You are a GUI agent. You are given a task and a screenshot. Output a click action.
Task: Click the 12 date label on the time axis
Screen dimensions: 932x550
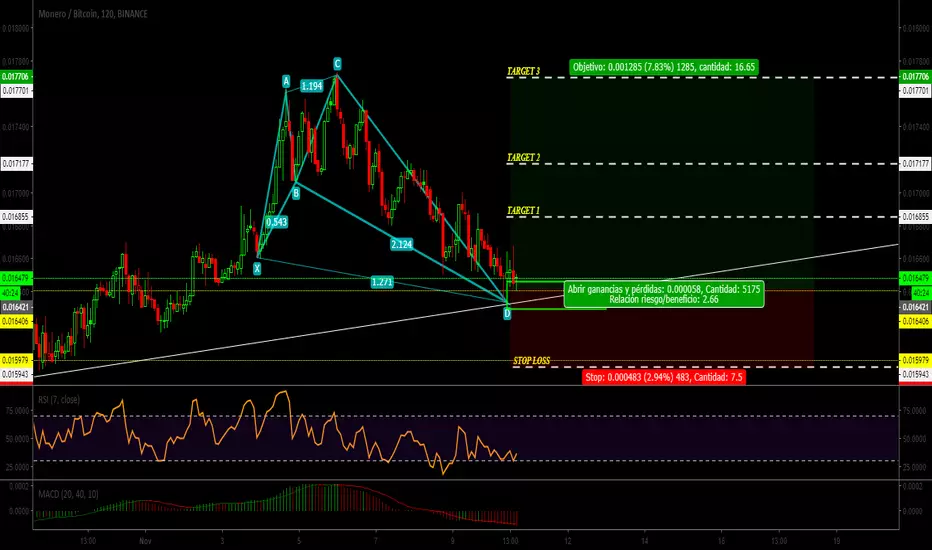[568, 541]
